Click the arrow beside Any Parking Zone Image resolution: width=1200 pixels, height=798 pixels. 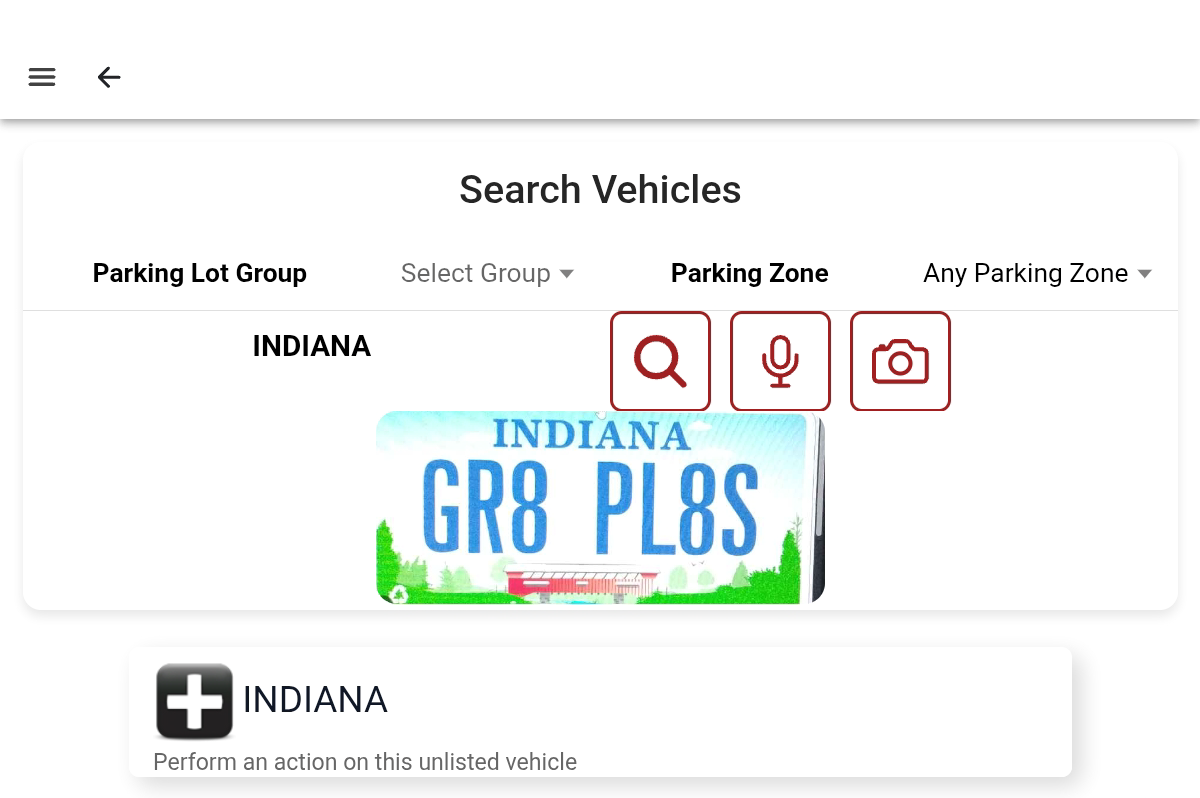(x=1145, y=274)
